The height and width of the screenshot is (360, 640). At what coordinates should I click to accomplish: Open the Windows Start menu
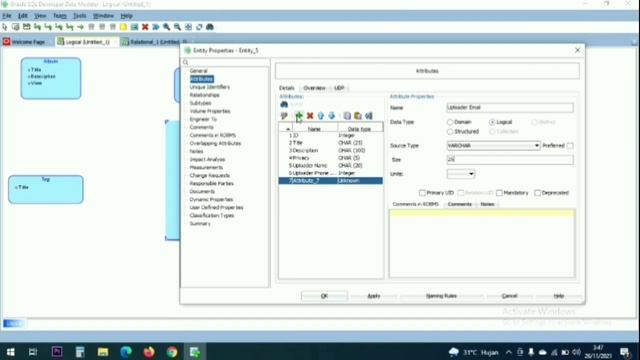click(x=11, y=351)
